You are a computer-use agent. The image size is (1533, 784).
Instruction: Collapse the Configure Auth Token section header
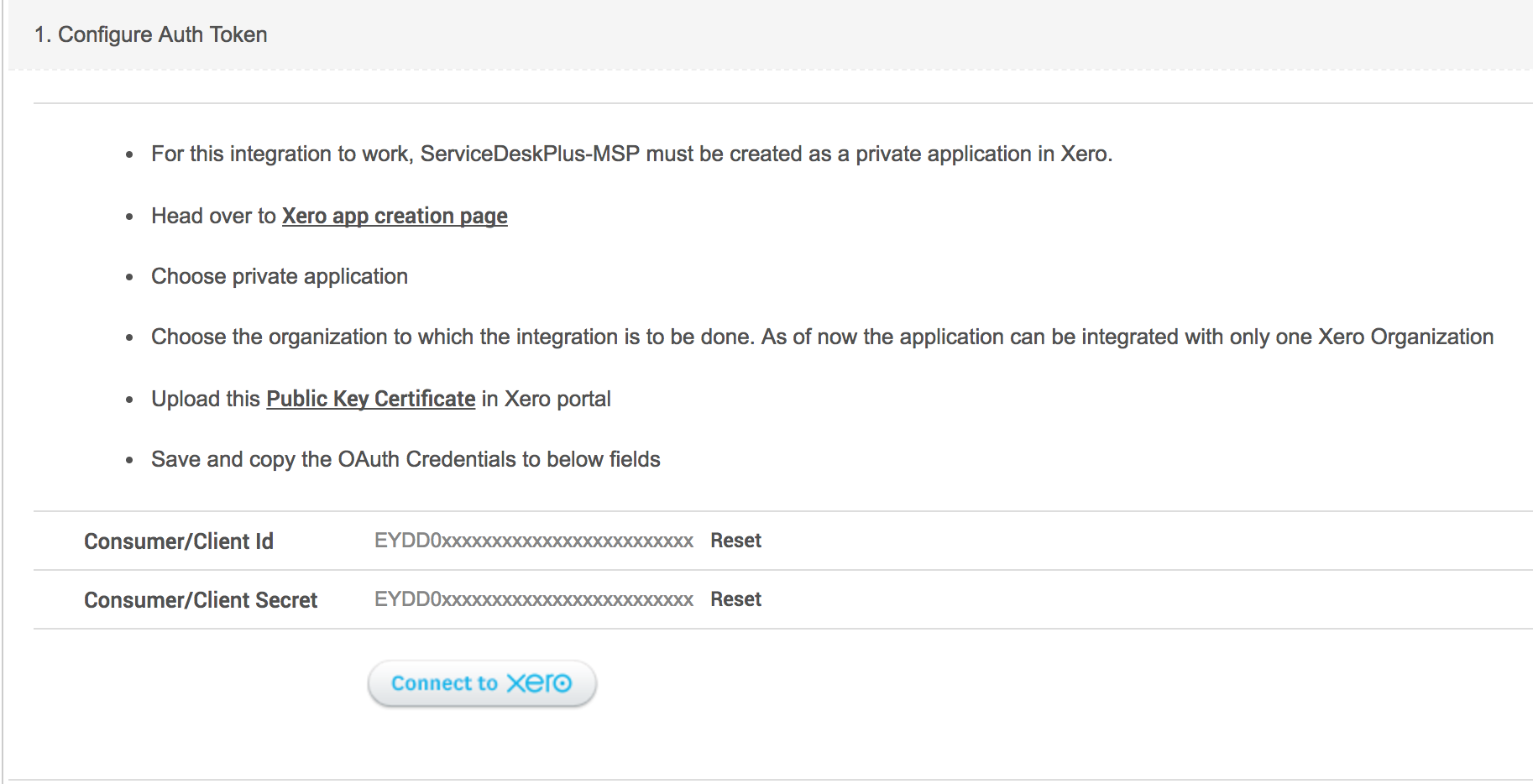(x=151, y=35)
